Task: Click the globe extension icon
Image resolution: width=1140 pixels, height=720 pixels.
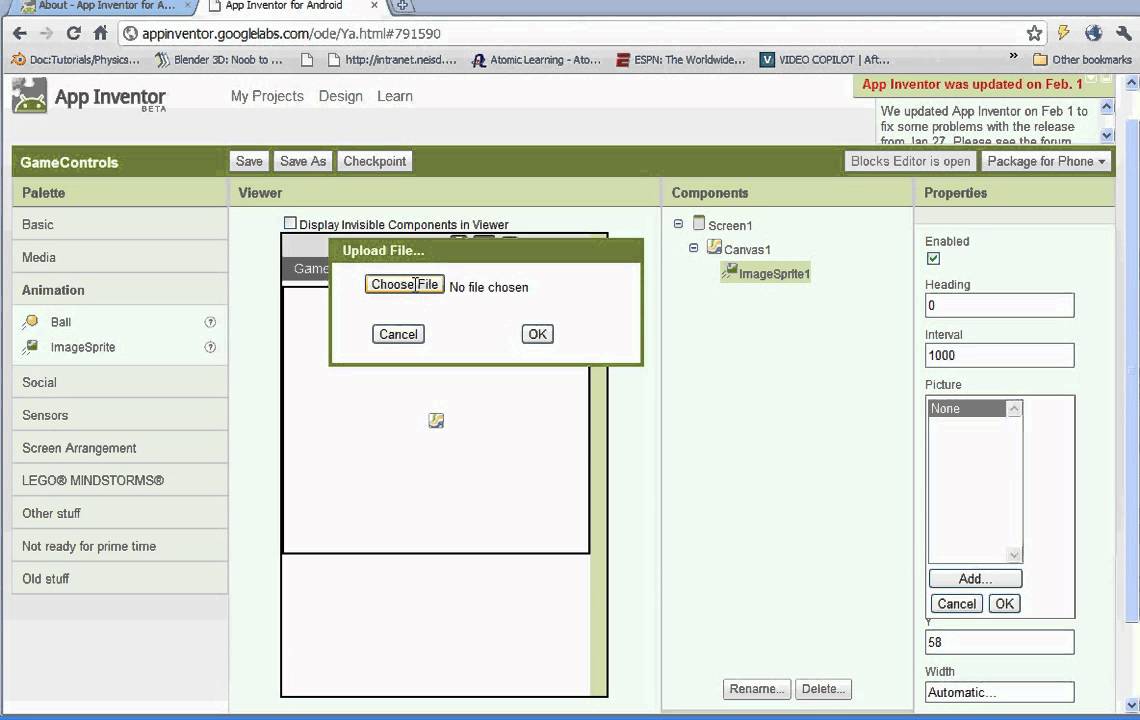Action: [1093, 33]
